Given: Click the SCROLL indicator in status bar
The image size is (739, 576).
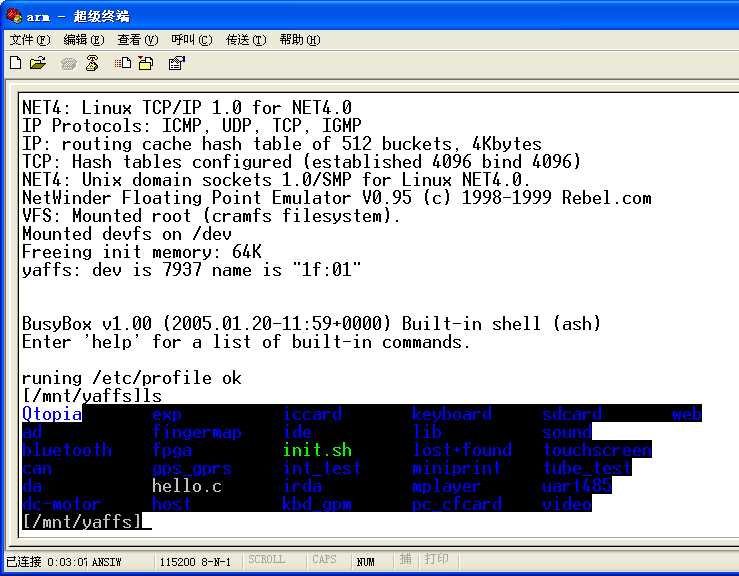Looking at the screenshot, I should point(267,560).
